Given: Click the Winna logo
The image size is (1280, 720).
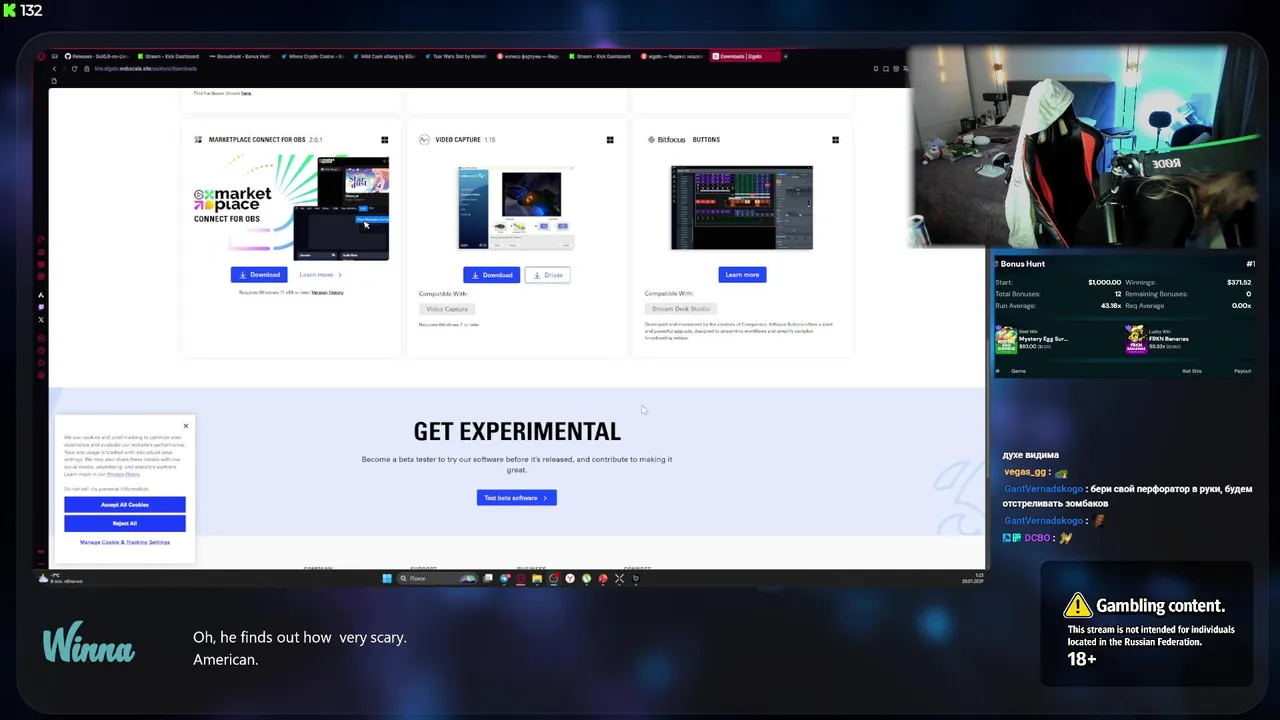Looking at the screenshot, I should 88,642.
